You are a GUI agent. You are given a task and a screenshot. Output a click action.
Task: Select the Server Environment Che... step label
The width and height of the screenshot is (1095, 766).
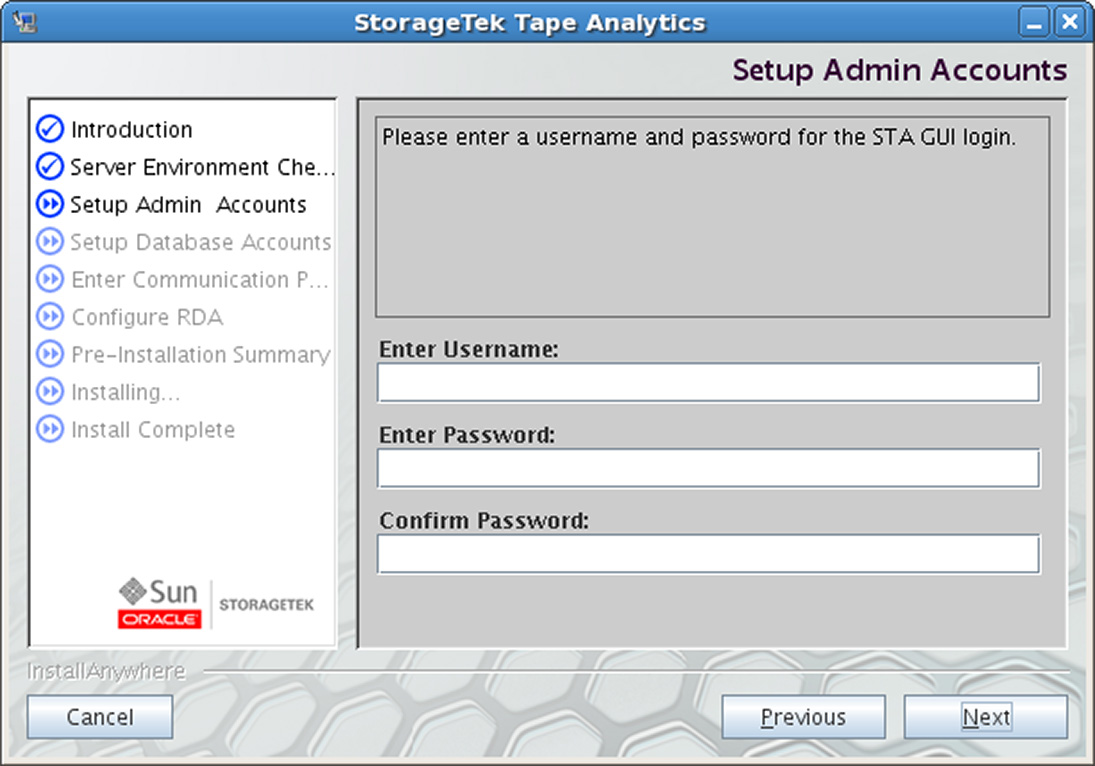click(203, 168)
